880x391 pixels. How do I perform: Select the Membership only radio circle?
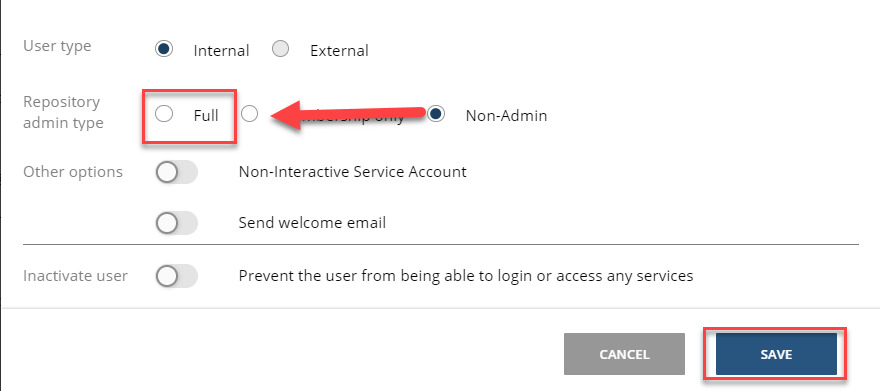coord(249,114)
